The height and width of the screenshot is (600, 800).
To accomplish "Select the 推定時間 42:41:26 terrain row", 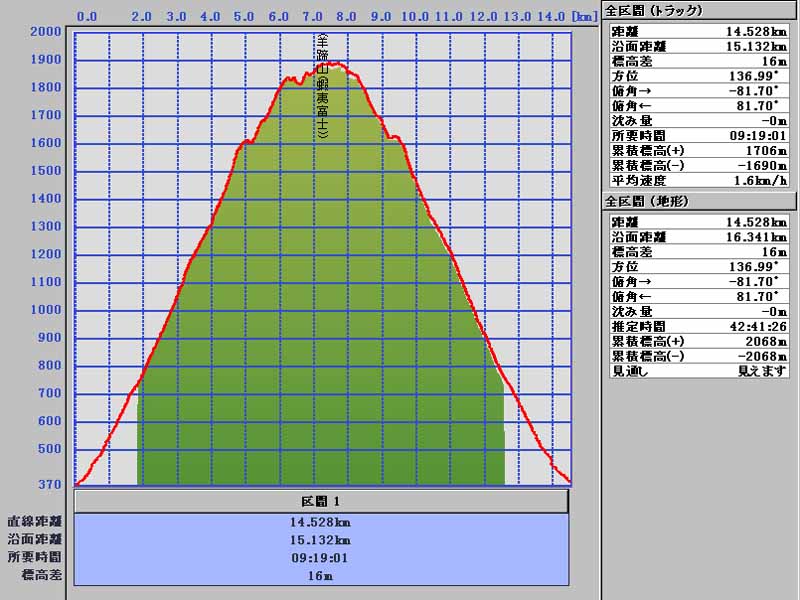I will (697, 326).
